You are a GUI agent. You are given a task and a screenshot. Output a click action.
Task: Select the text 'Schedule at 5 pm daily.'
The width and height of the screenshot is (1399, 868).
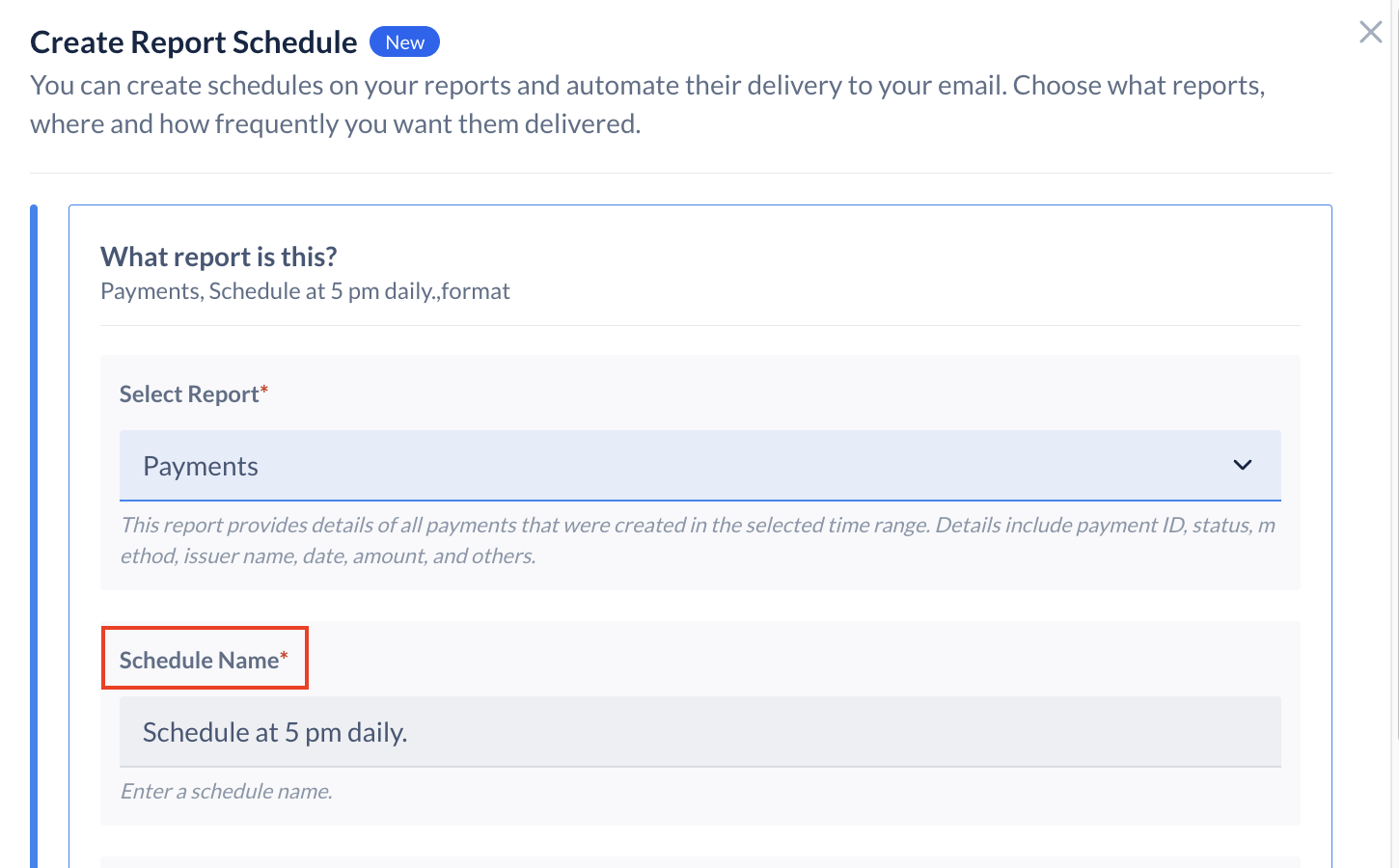[x=275, y=731]
